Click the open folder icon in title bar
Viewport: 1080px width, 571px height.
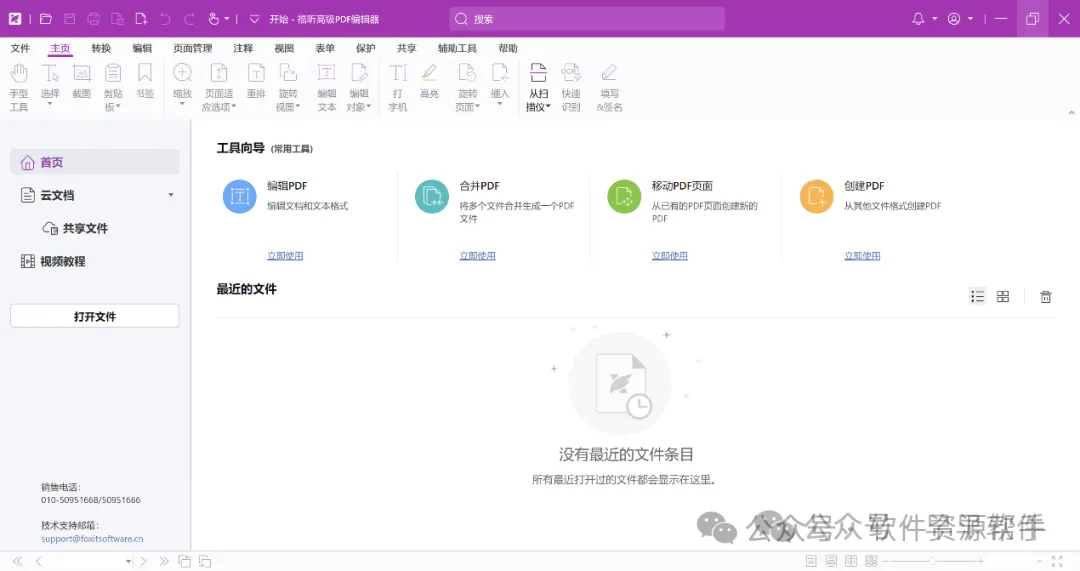[x=45, y=19]
